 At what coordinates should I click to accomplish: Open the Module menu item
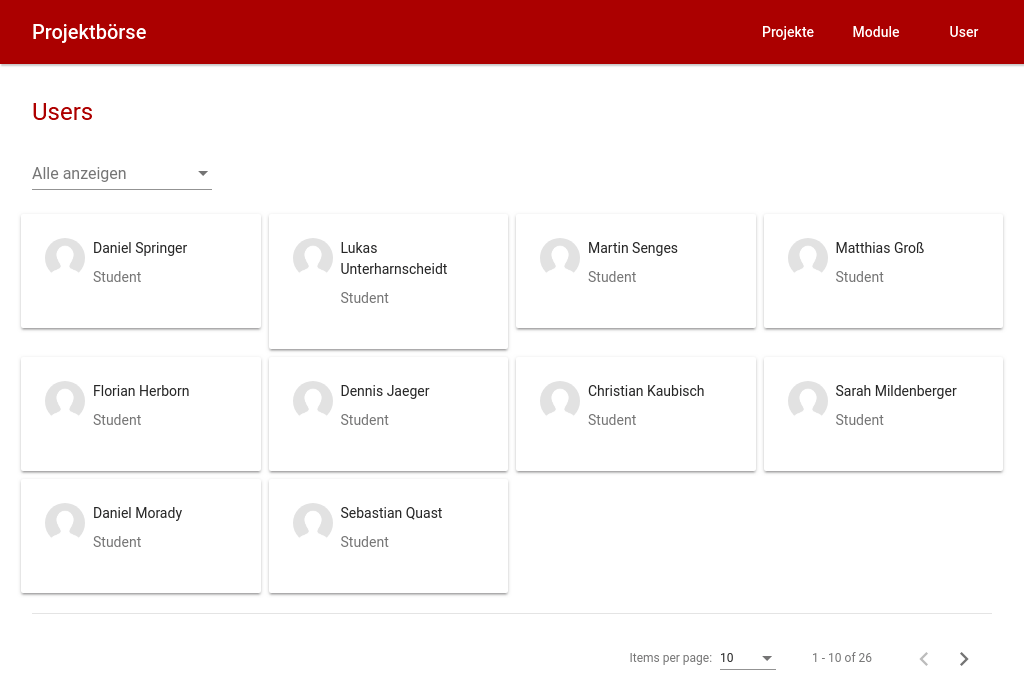(876, 32)
